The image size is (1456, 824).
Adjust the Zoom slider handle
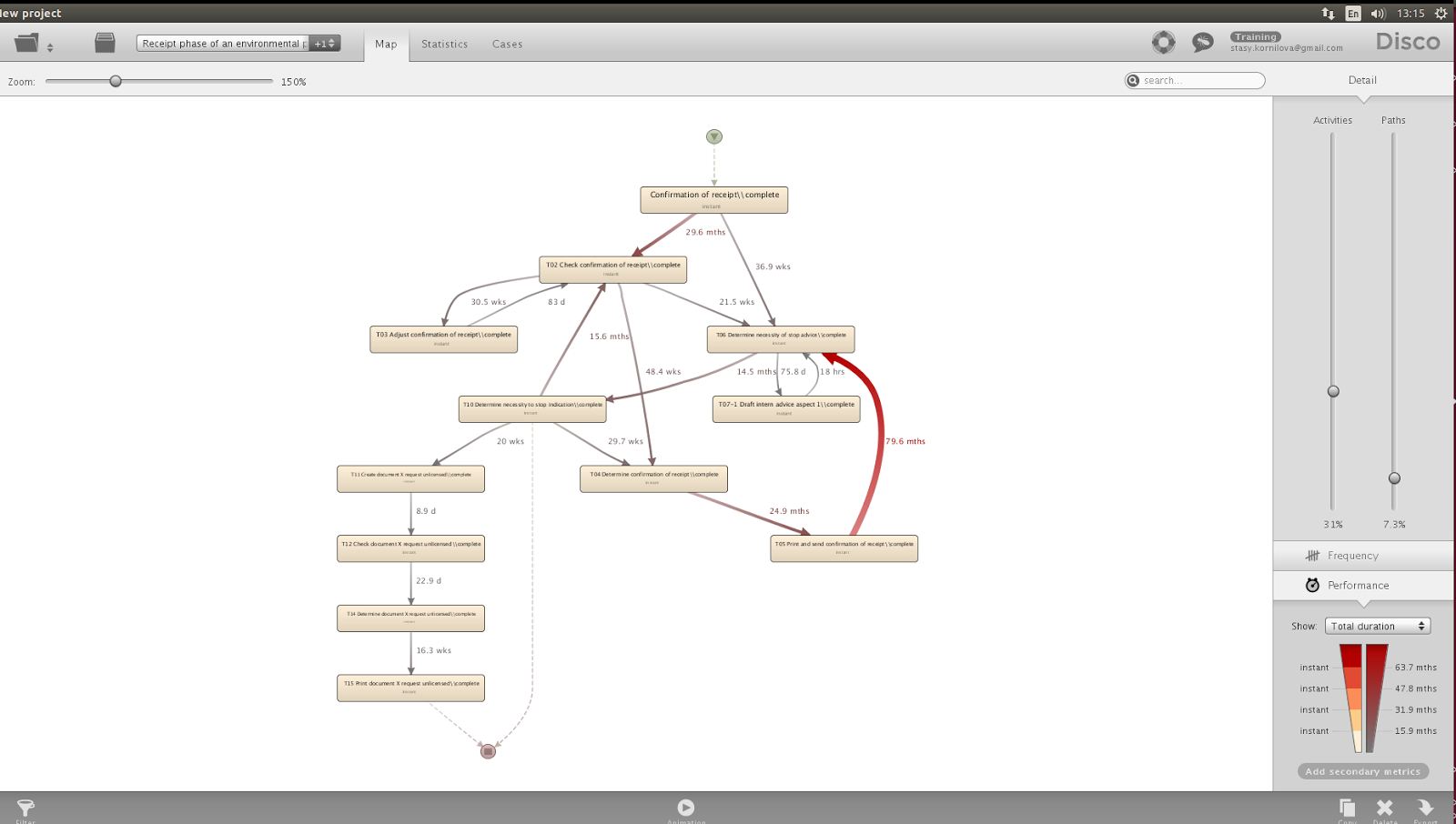pos(116,80)
